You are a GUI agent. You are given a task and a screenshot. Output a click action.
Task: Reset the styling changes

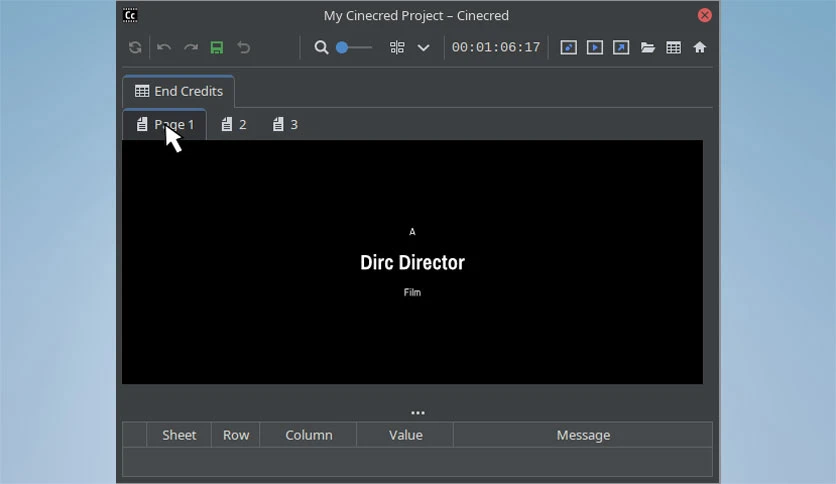tap(244, 47)
